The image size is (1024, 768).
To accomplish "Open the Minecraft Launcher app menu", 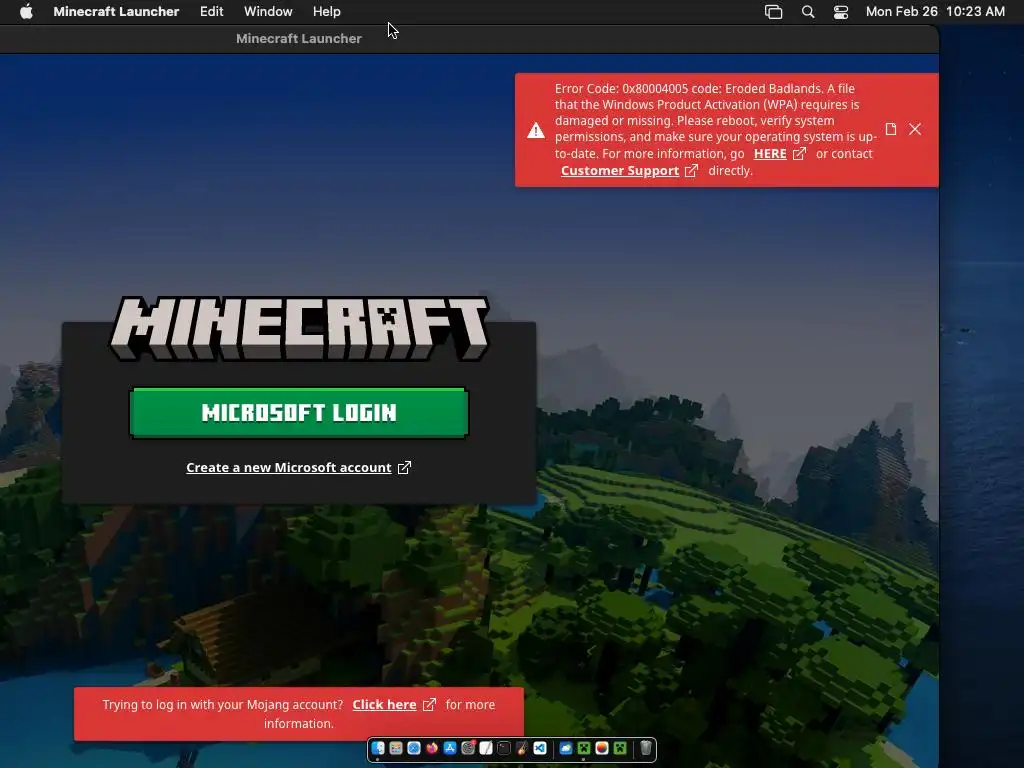I will [116, 11].
